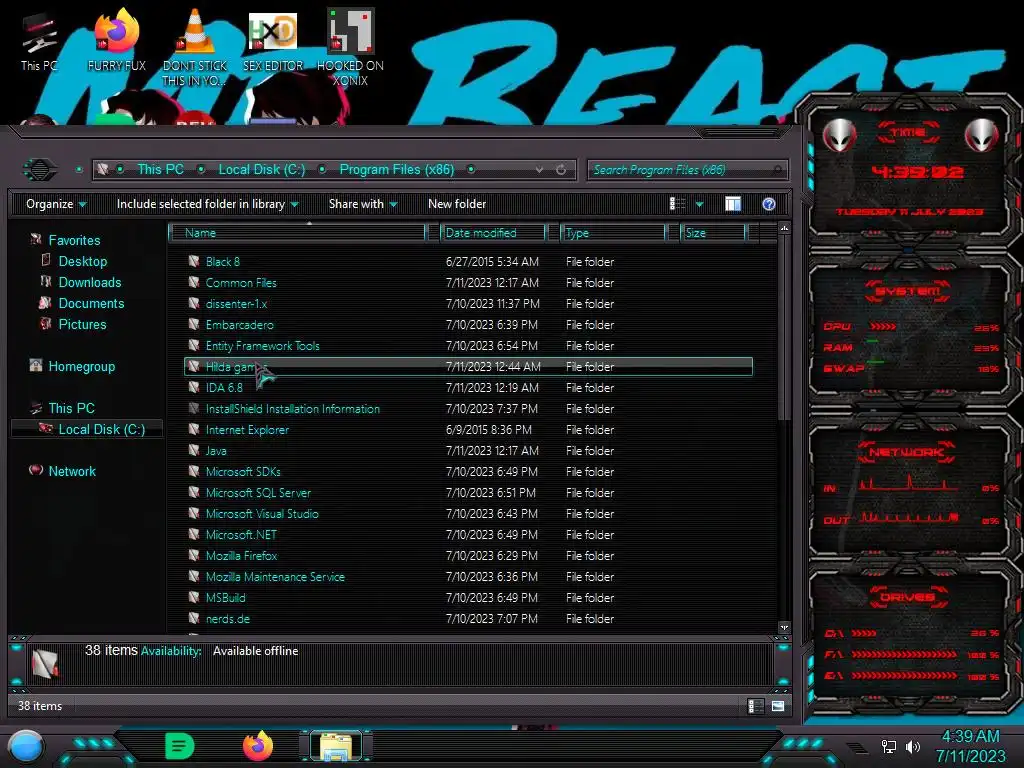This screenshot has width=1024, height=768.
Task: Select the Embarcadero folder
Action: coord(240,325)
